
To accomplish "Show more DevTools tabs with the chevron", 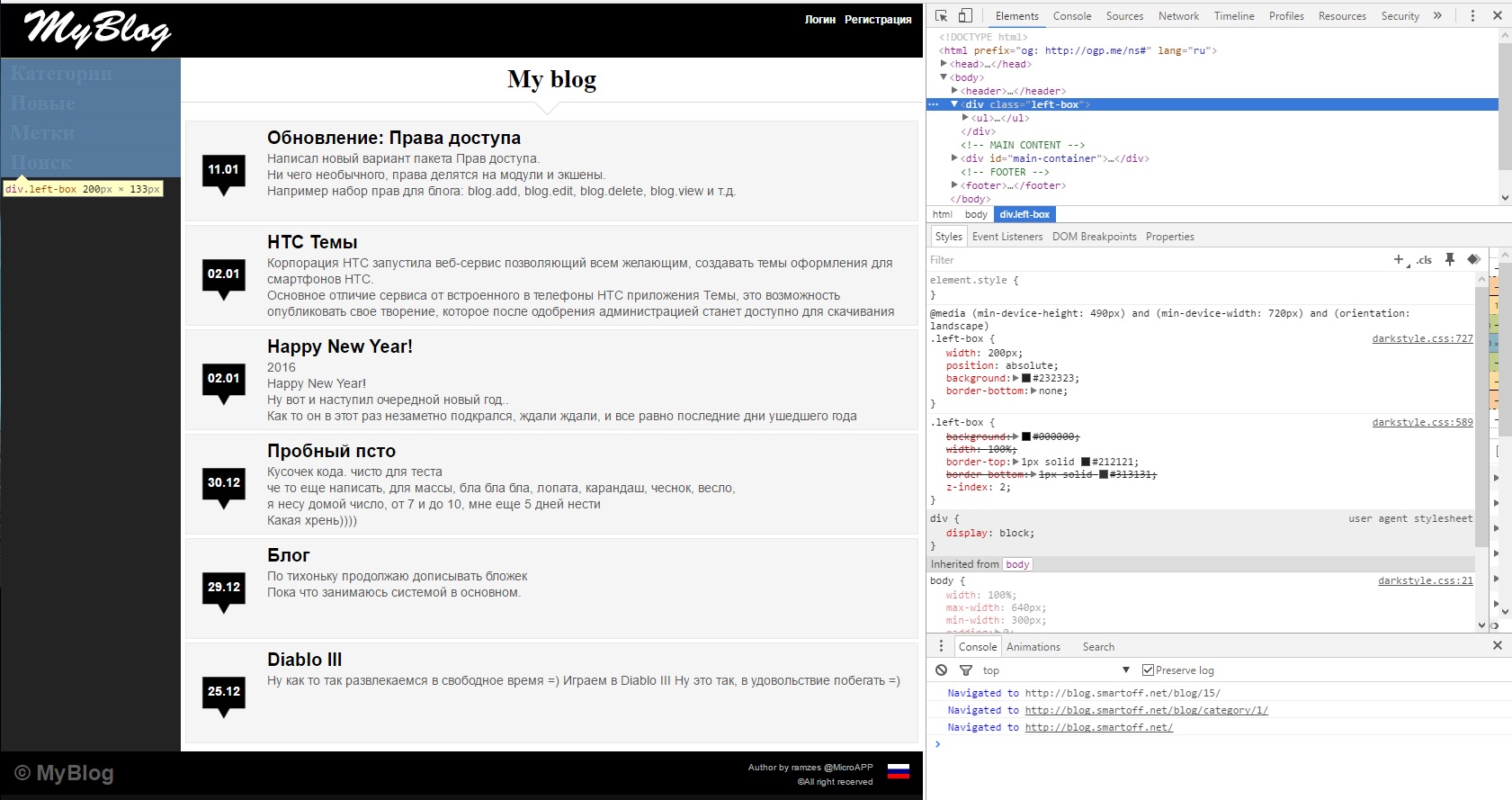I will 1437,15.
